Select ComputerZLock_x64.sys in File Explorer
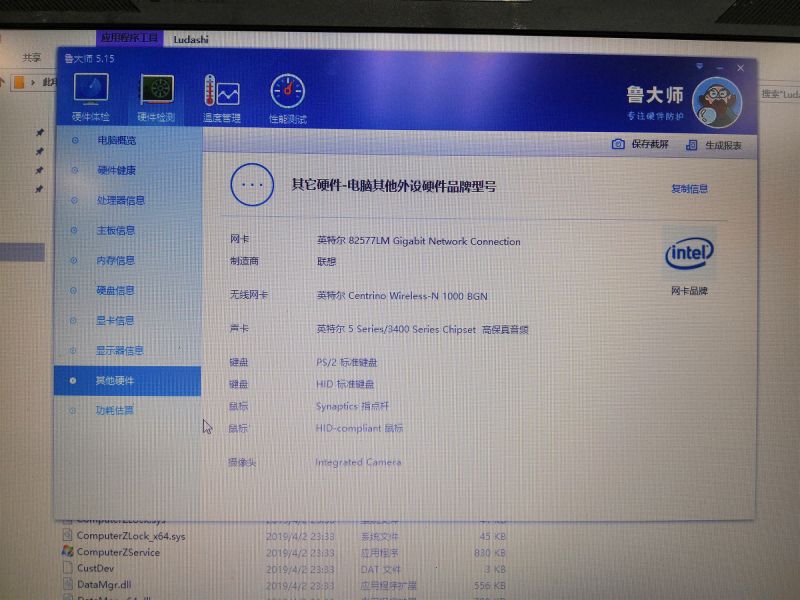 131,536
